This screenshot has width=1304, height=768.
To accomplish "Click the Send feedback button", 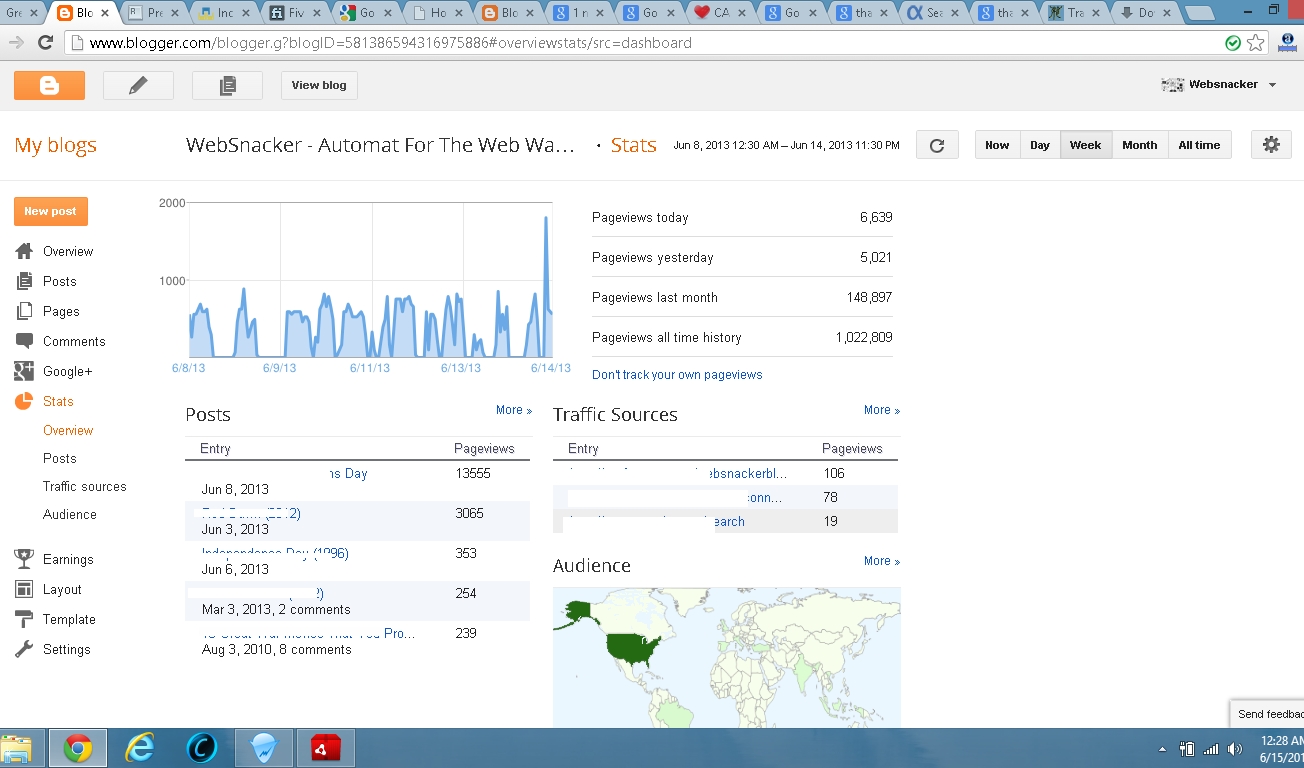I will click(1267, 714).
